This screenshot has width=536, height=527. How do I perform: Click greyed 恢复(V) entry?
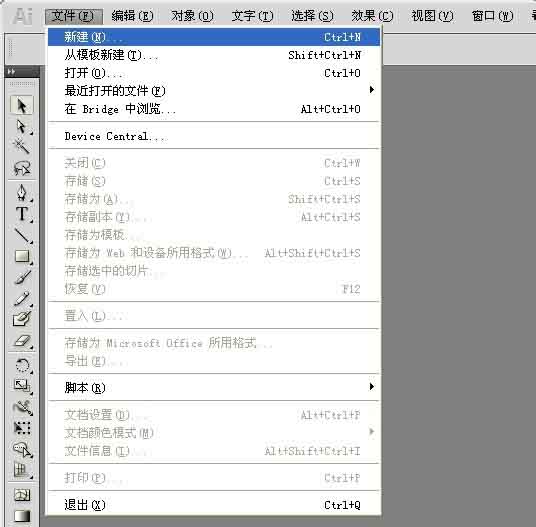click(214, 289)
